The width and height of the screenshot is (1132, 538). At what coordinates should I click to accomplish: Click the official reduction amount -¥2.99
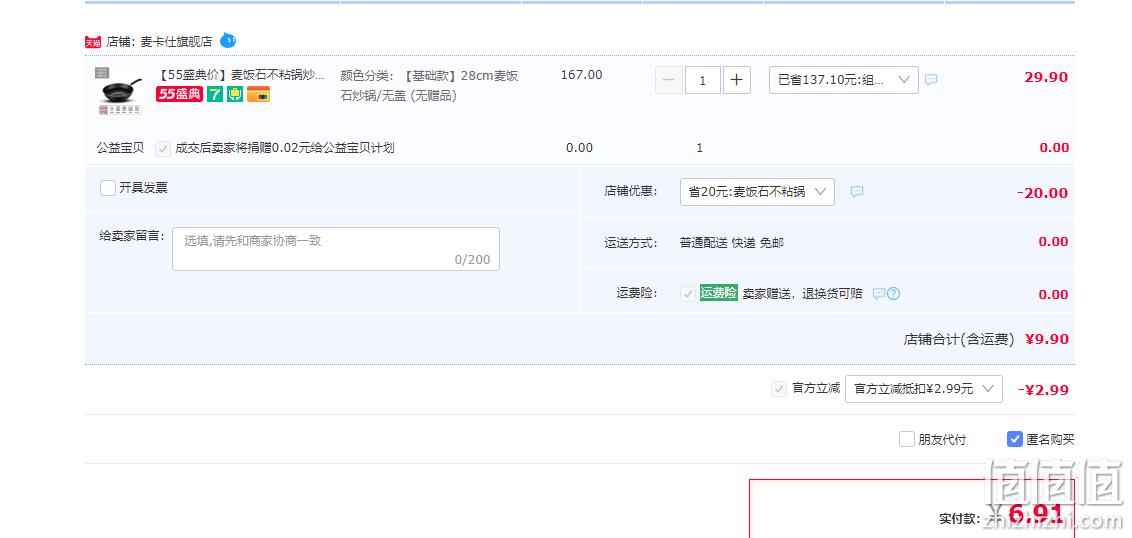(x=1043, y=390)
